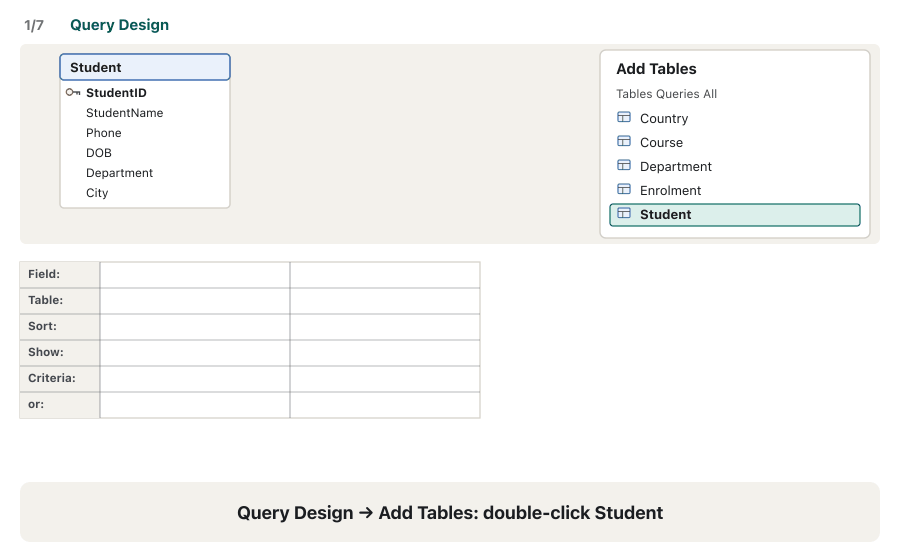The height and width of the screenshot is (560, 900).
Task: Toggle the Show cell in the first grid column
Action: pyautogui.click(x=195, y=353)
